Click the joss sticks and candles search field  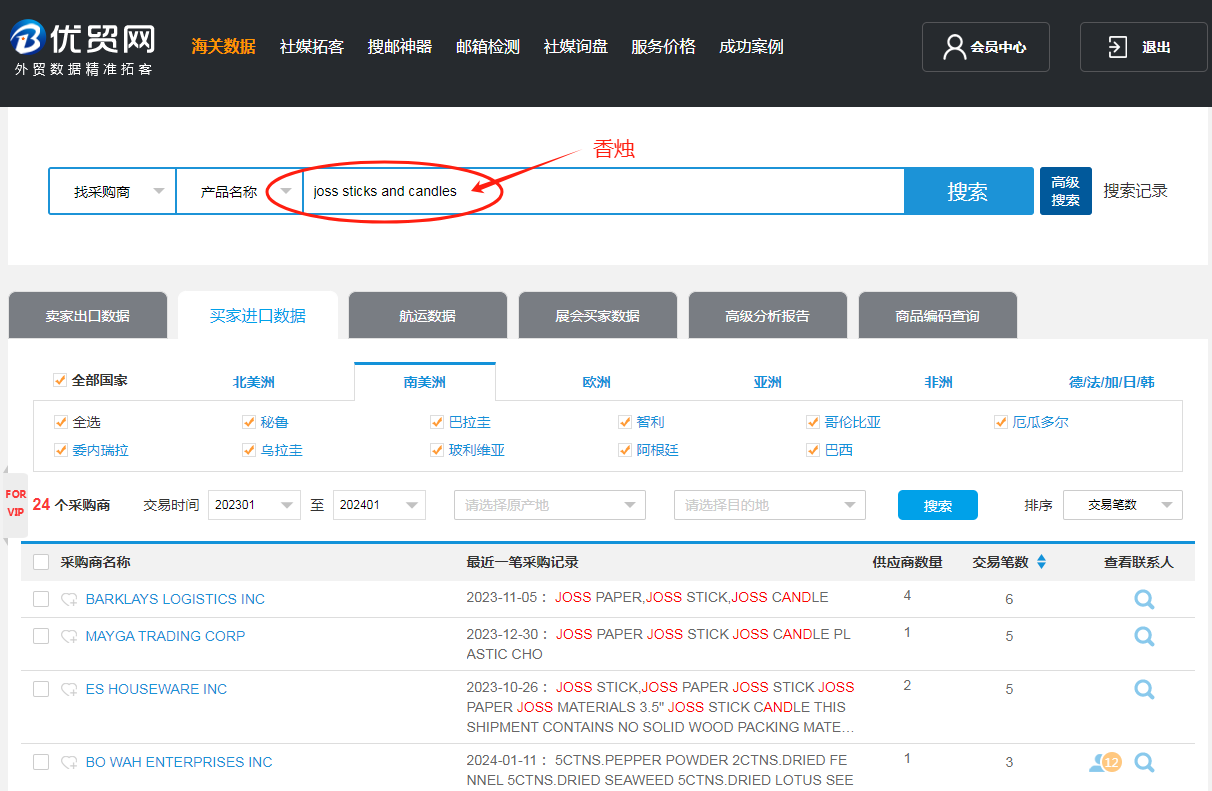click(604, 191)
